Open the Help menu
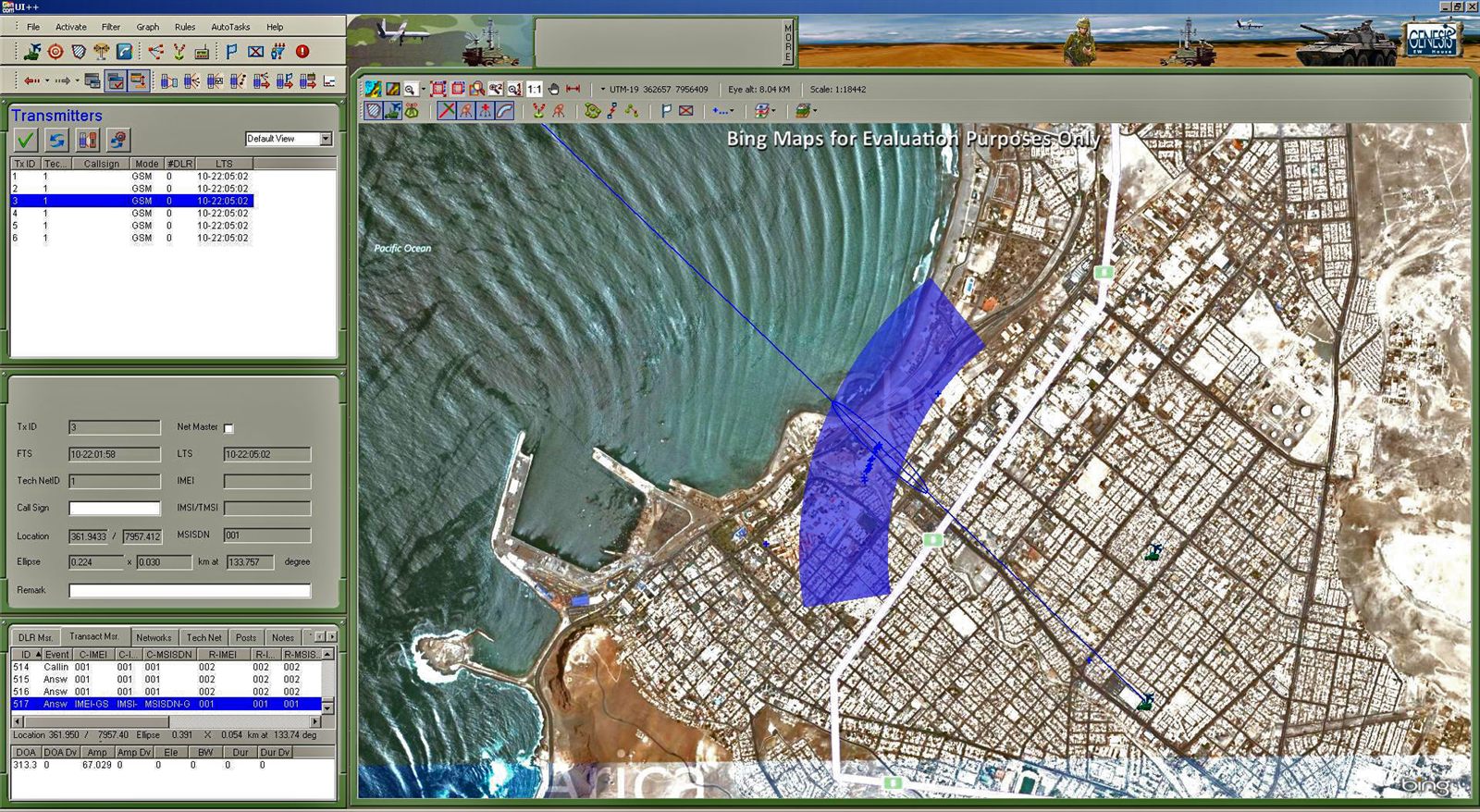This screenshot has height=812, width=1480. pos(275,27)
